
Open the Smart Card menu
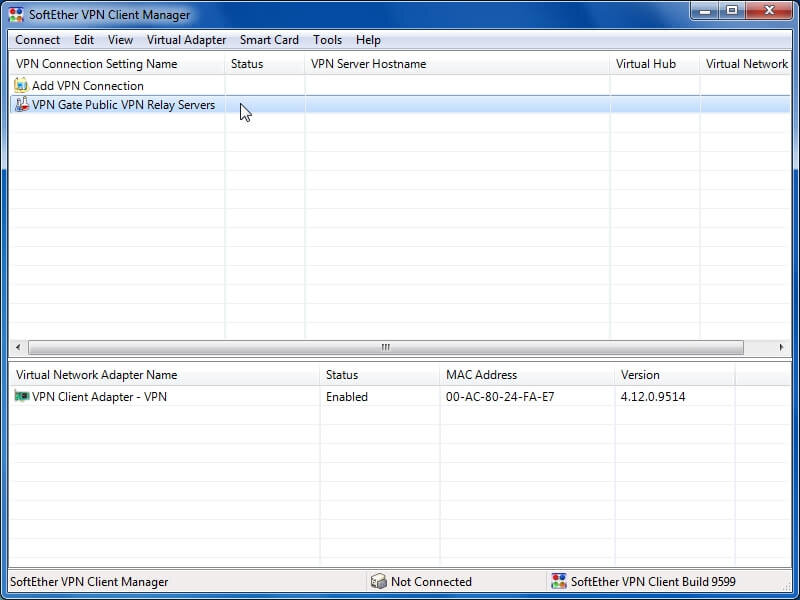tap(269, 40)
